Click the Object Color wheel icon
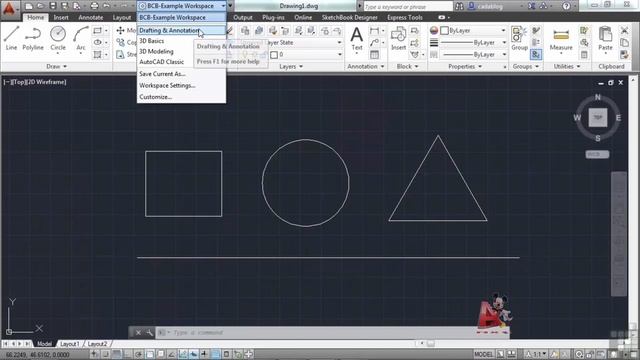The height and width of the screenshot is (360, 640). coord(433,31)
